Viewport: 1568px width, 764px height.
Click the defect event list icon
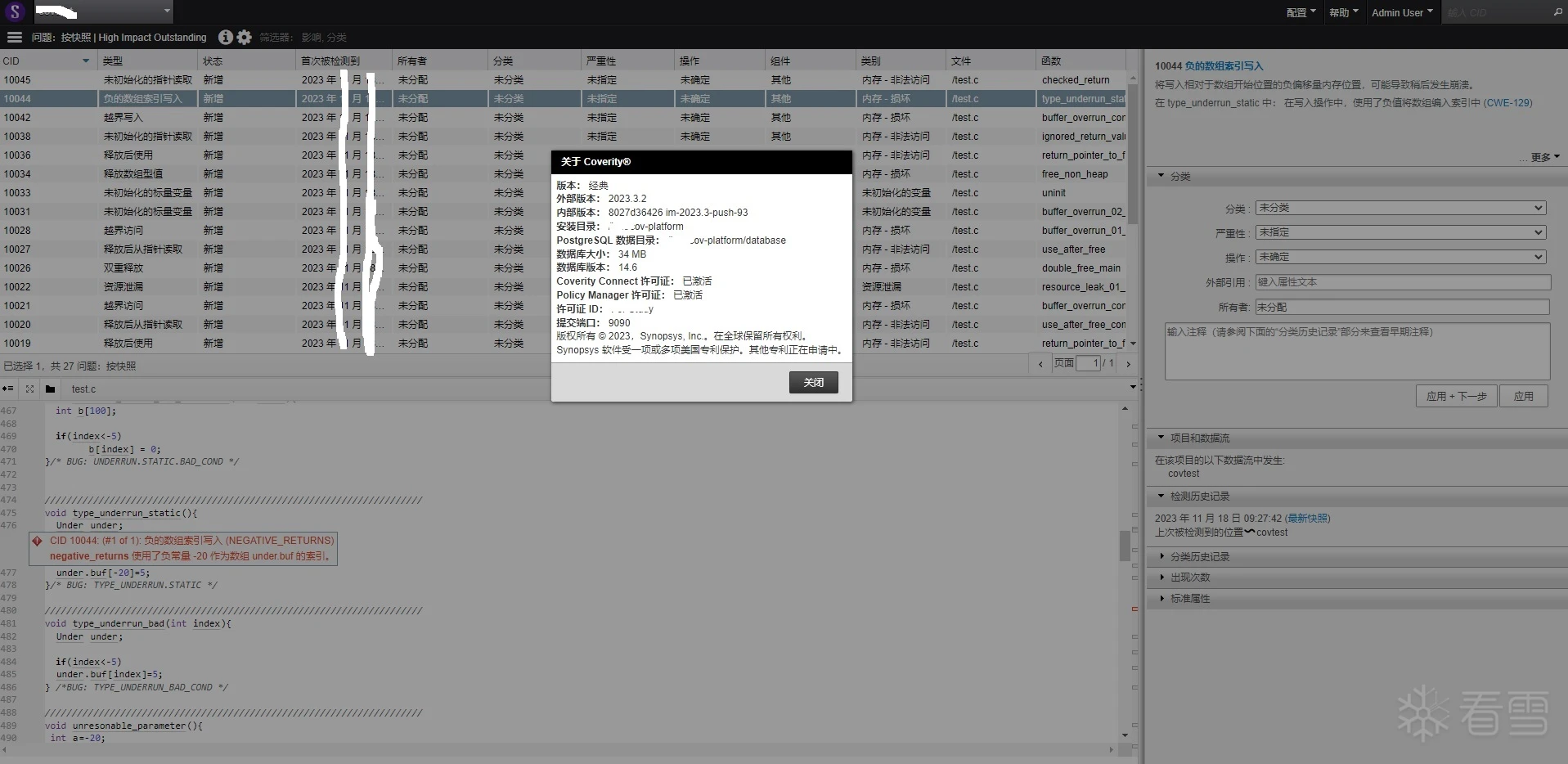(8, 389)
